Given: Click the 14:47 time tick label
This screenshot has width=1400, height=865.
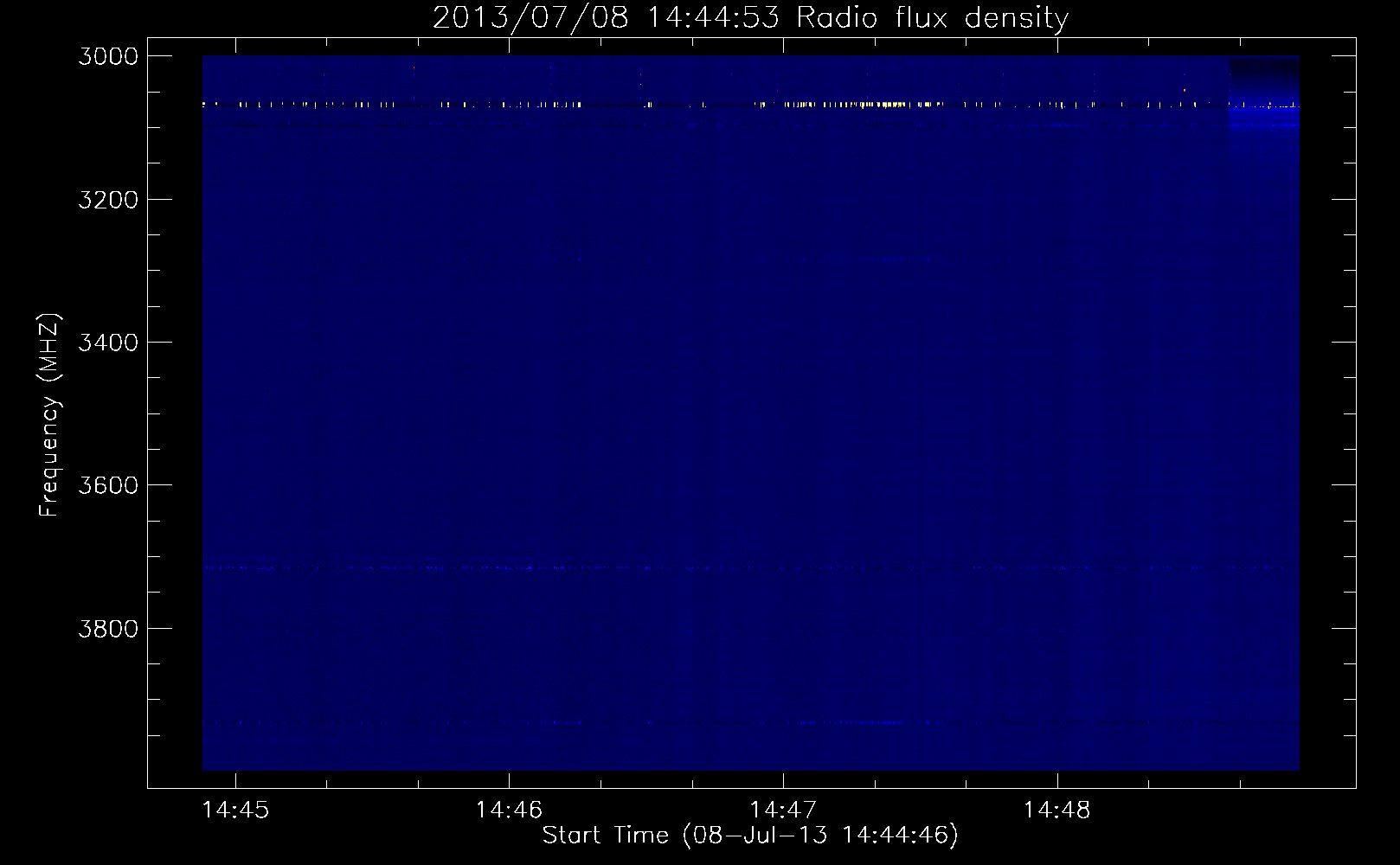Looking at the screenshot, I should tap(784, 811).
